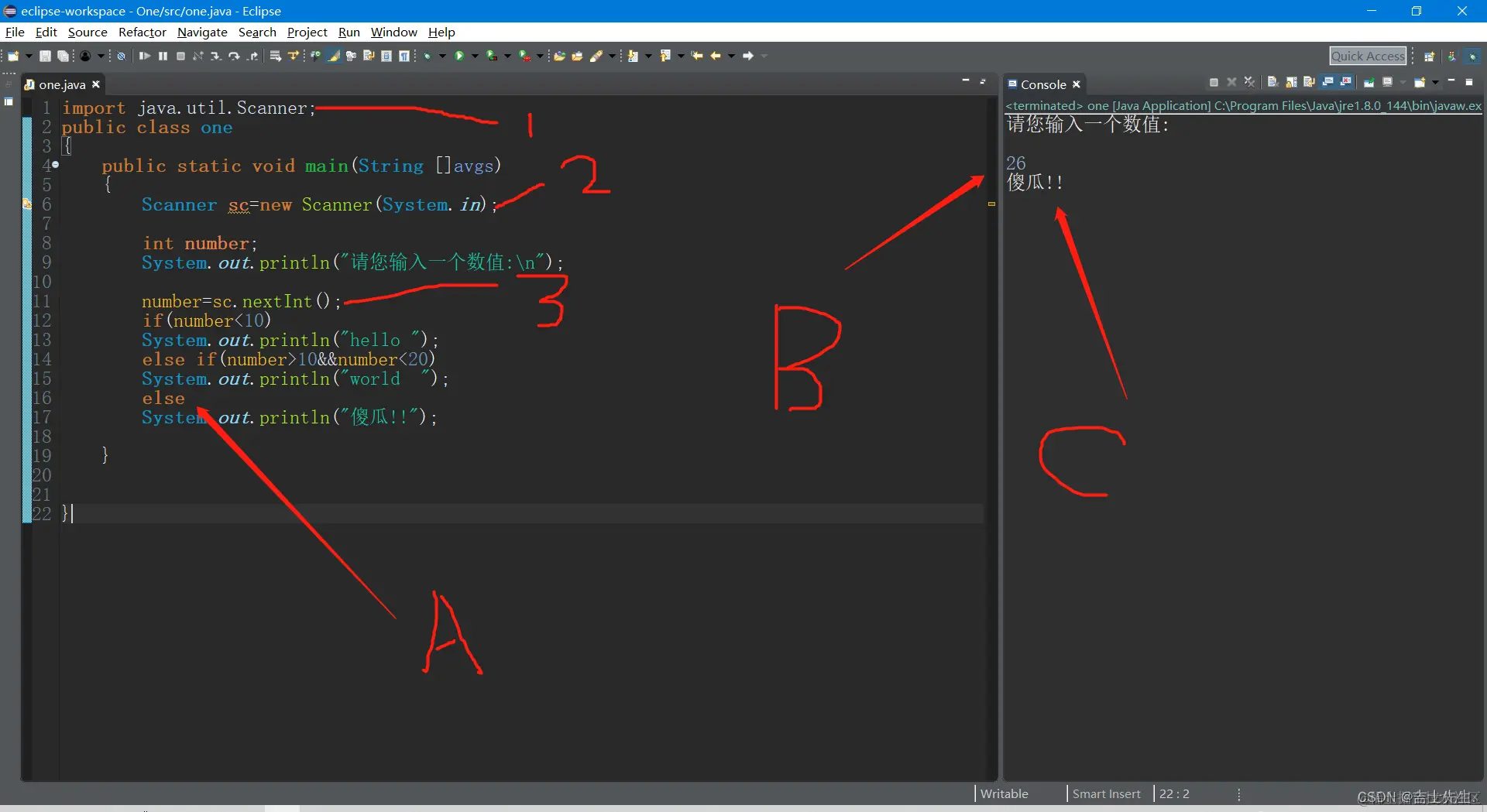Click Smart Insert in the status bar
Viewport: 1487px width, 812px height.
1106,793
